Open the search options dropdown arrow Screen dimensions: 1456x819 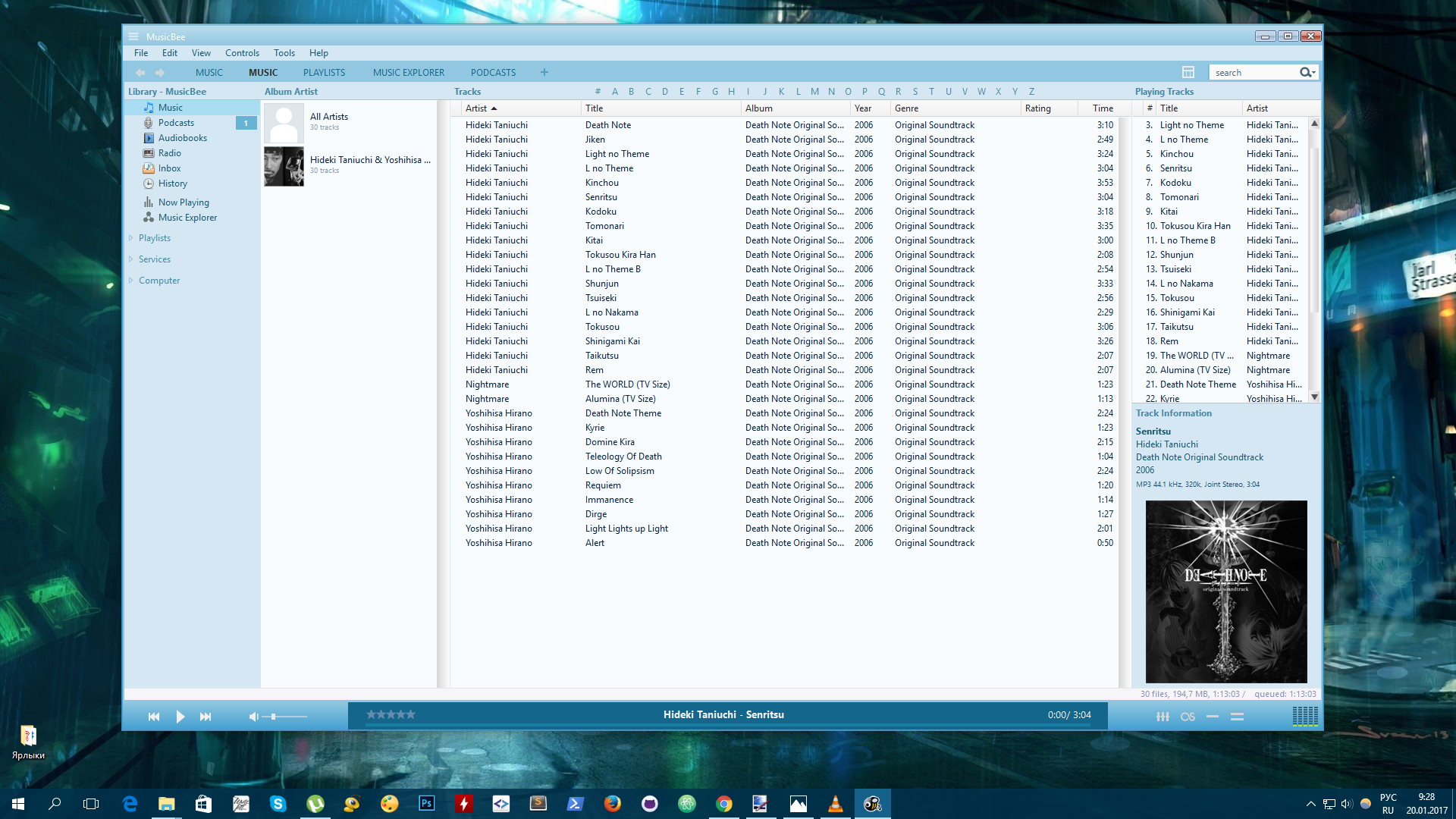(x=1314, y=73)
